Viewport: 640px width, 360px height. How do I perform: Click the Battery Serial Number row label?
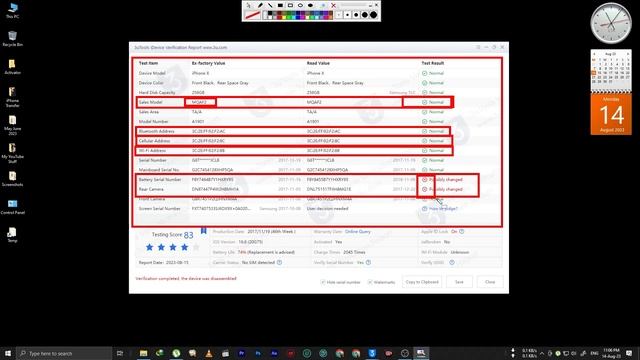tap(160, 180)
